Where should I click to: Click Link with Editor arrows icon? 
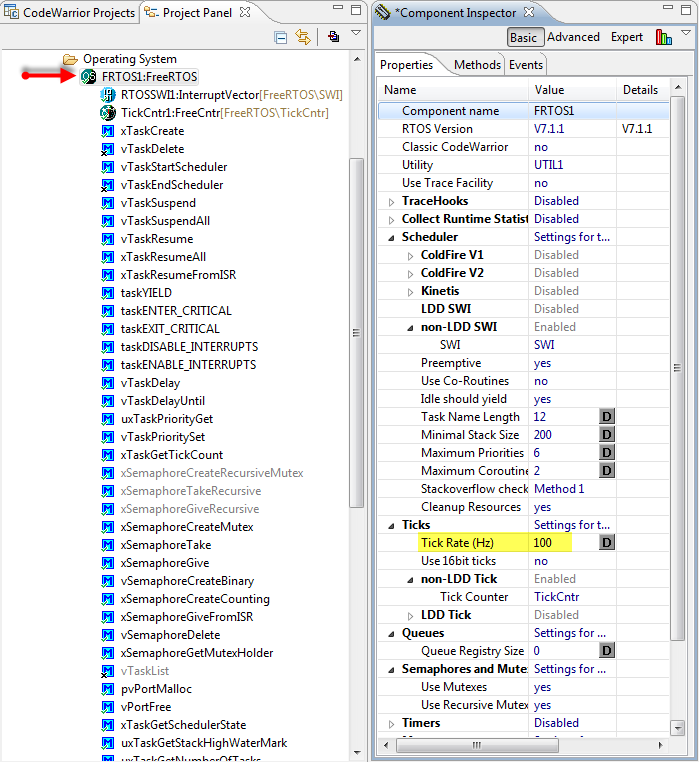tap(303, 37)
